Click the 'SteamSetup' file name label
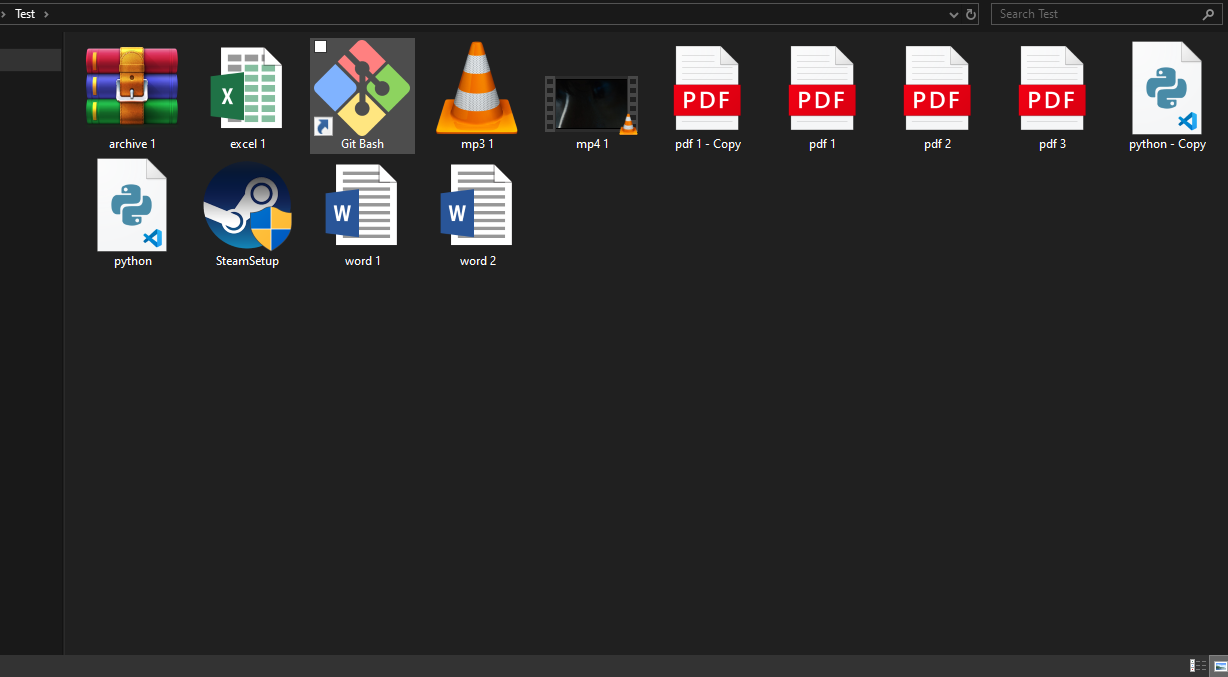 tap(247, 261)
